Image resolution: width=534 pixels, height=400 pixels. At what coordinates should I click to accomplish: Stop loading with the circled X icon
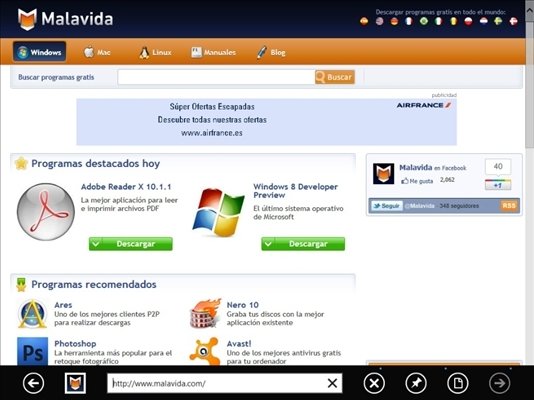coord(374,383)
